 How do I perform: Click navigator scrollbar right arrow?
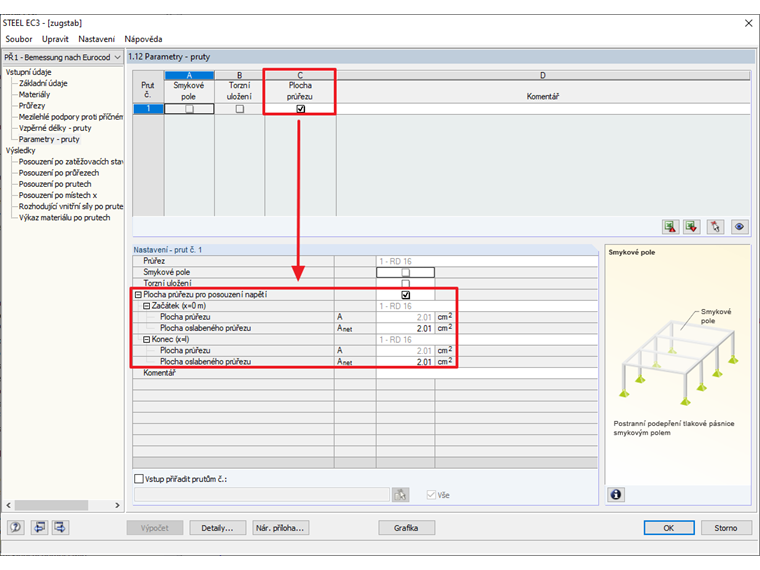[x=117, y=505]
